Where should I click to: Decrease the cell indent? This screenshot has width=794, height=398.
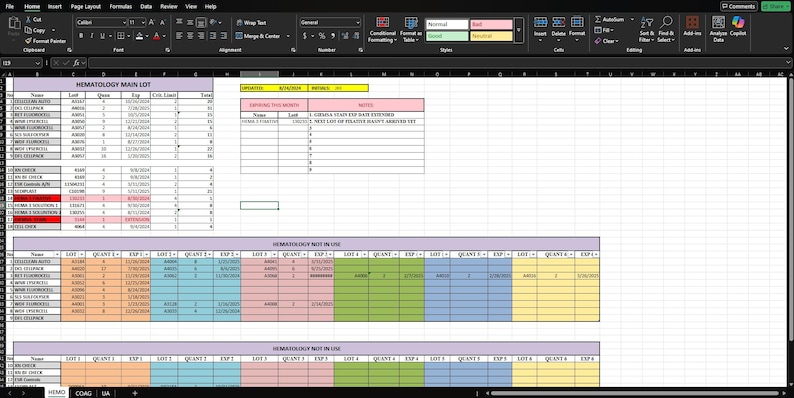[213, 36]
